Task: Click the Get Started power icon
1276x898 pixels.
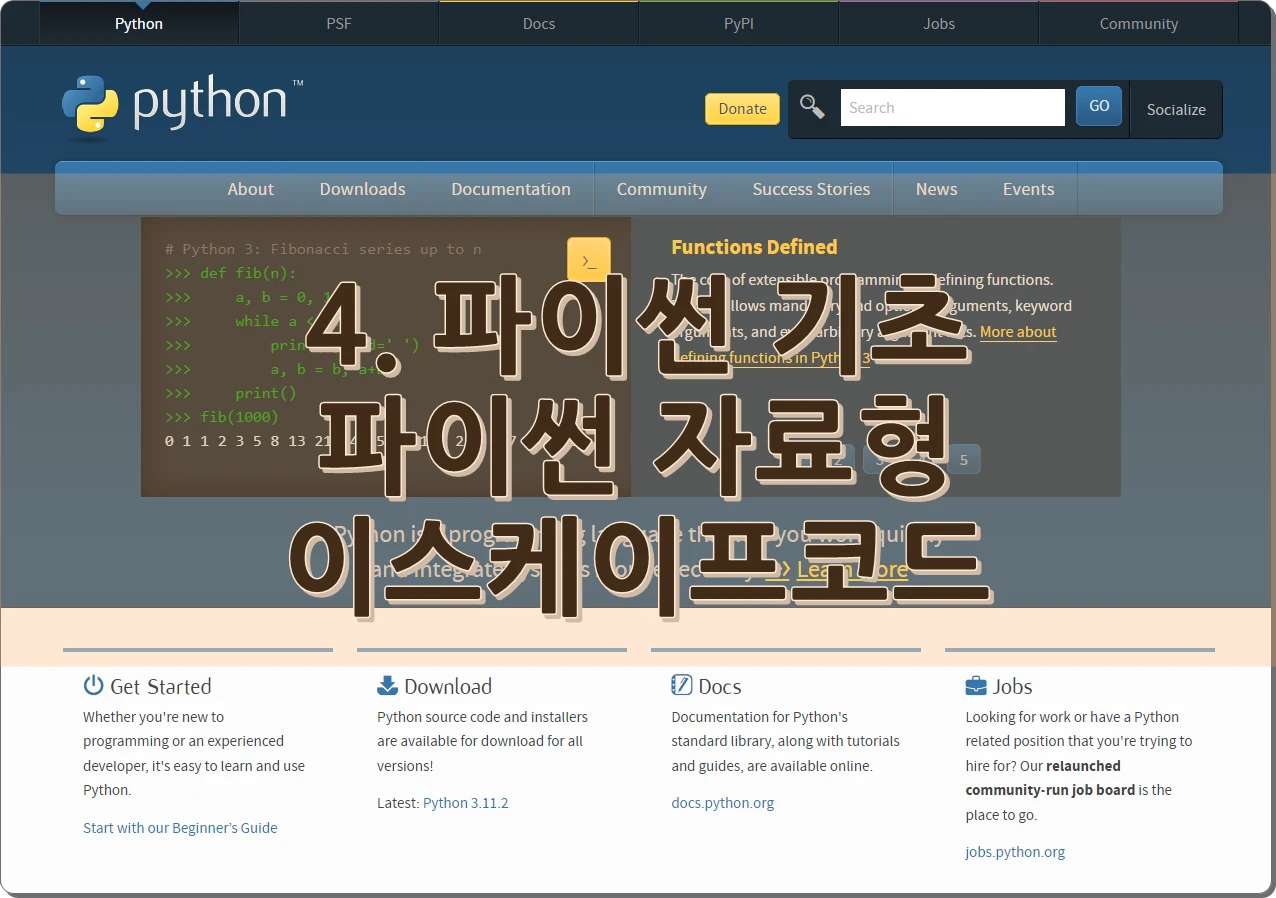Action: tap(94, 685)
